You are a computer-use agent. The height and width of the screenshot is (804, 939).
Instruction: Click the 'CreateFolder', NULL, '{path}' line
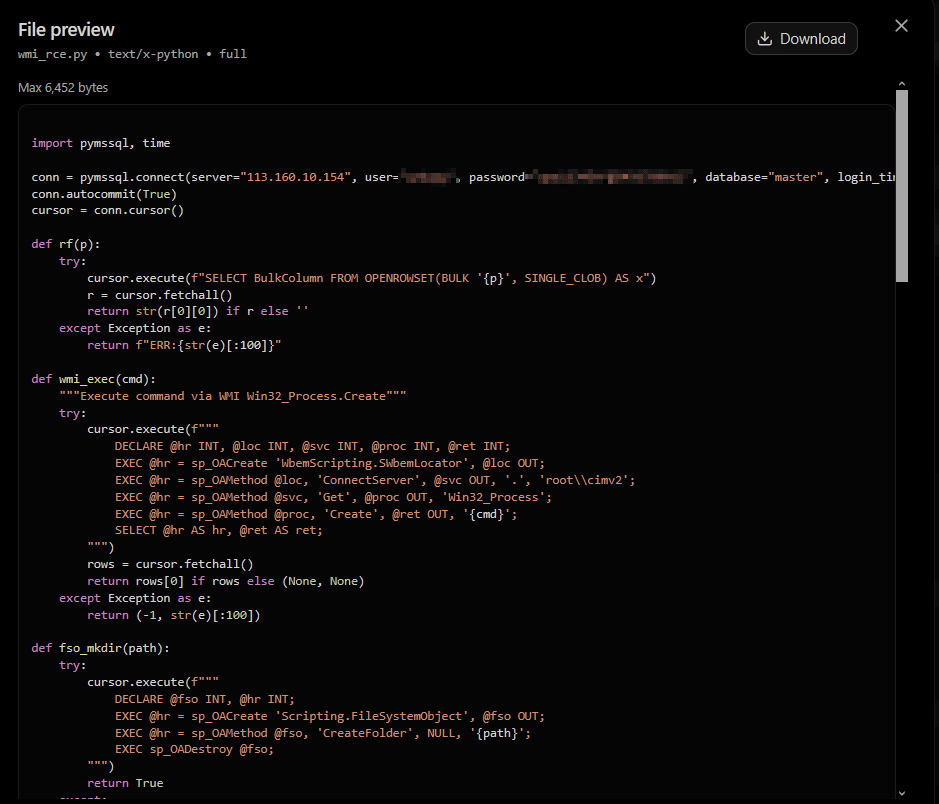(x=323, y=733)
